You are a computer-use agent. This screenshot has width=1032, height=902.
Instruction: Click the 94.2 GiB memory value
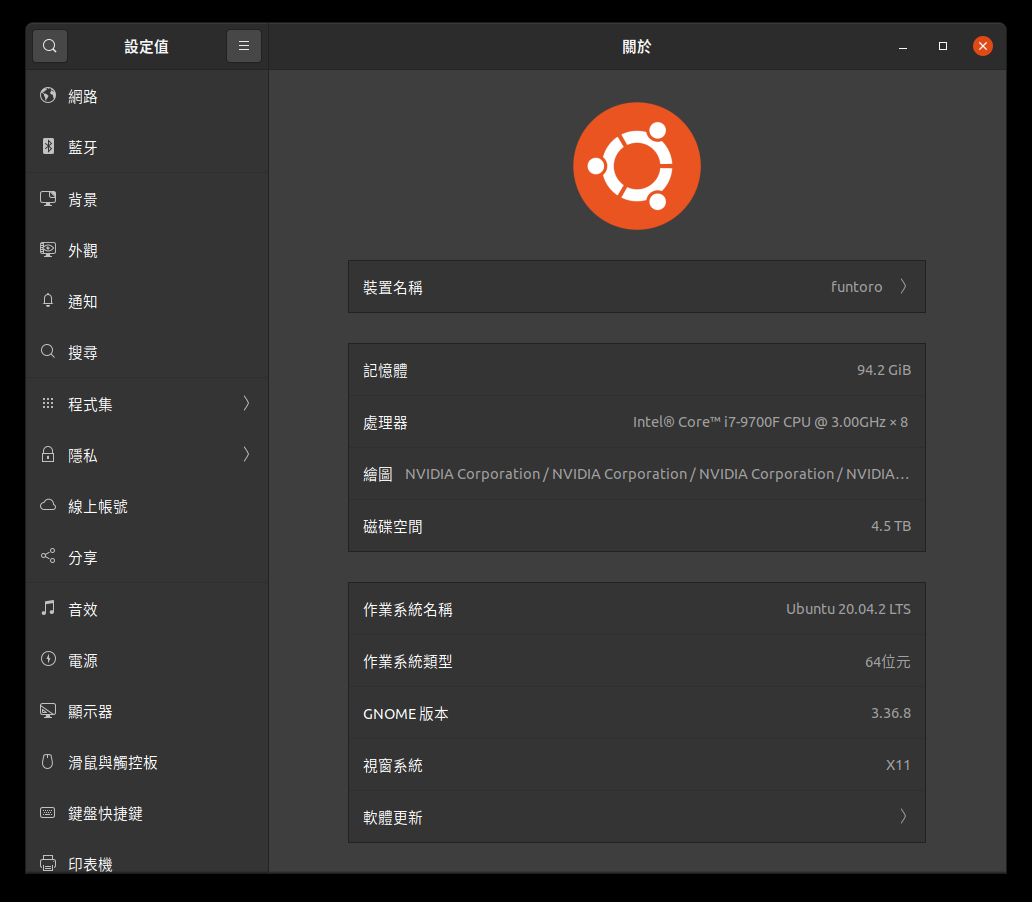pos(883,370)
